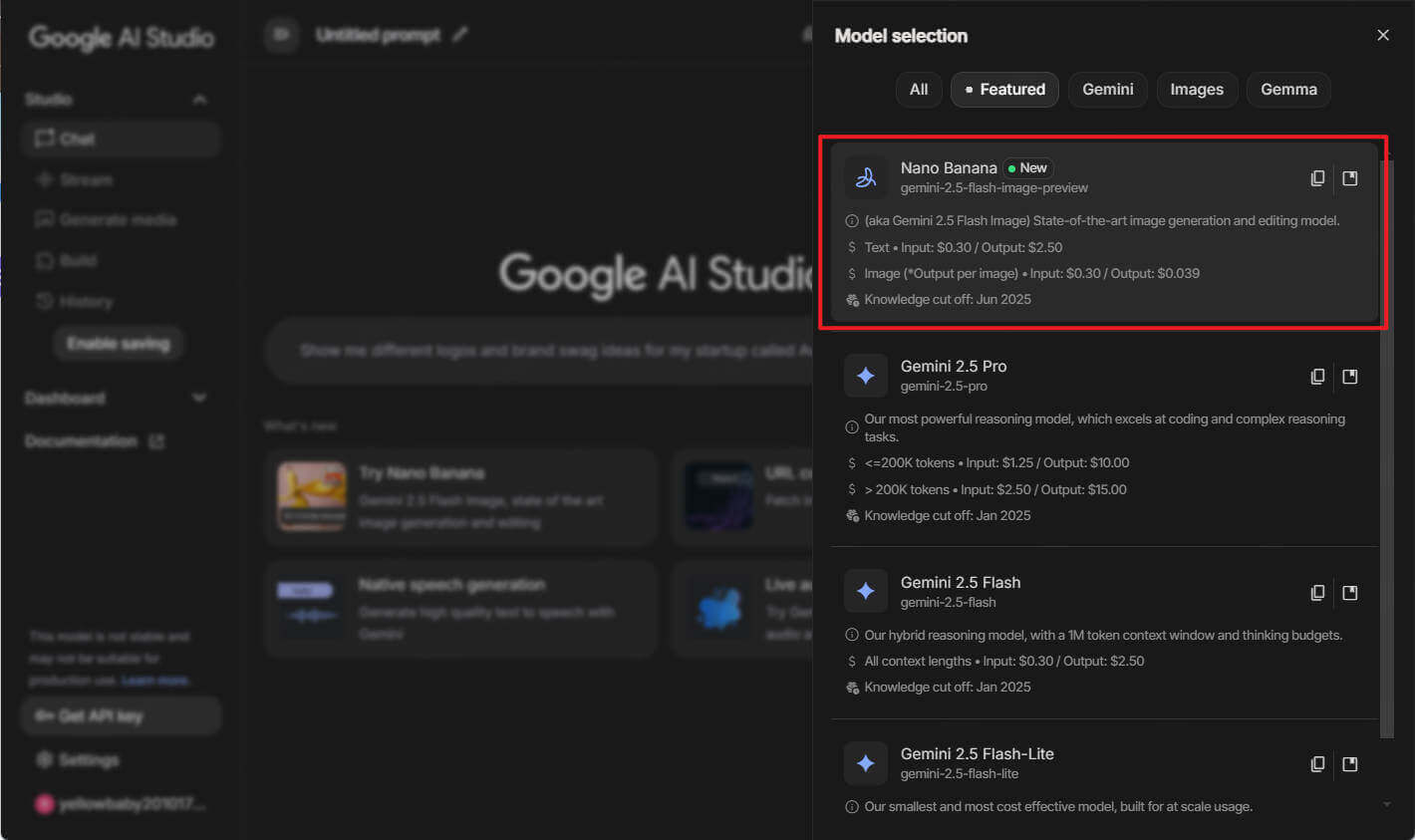This screenshot has width=1415, height=840.
Task: Click the info icon beside Gemini 2.5 Pro description
Action: tap(852, 427)
